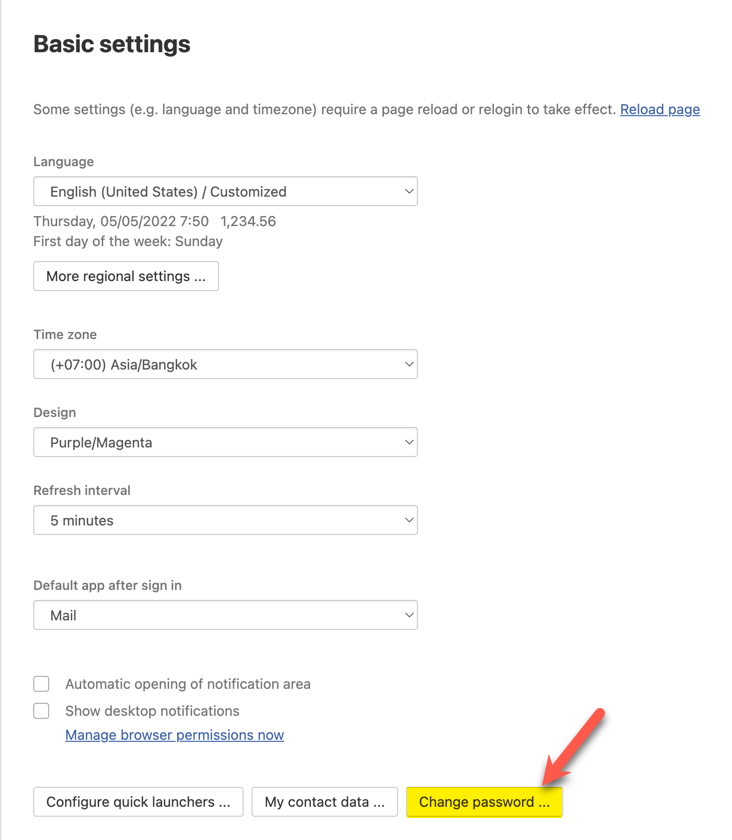
Task: Open More regional settings
Action: pos(126,276)
